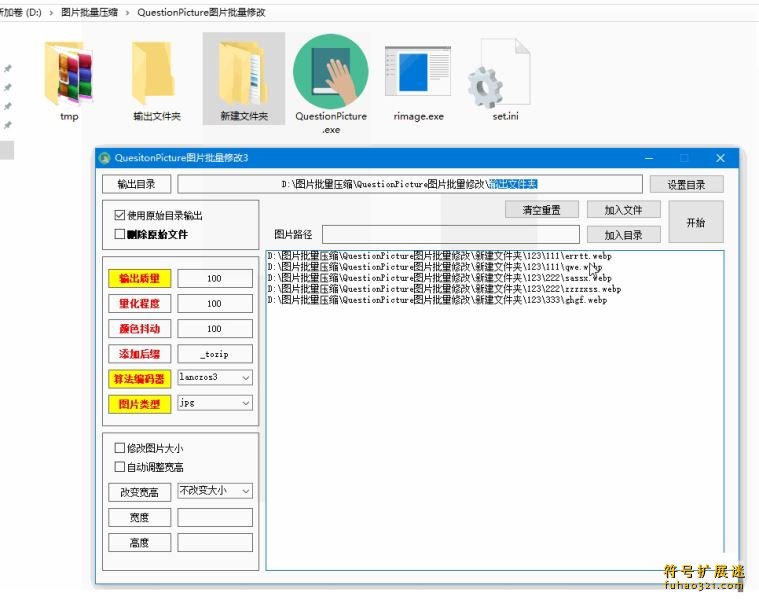Click the yellow 输出质量 label button

(x=139, y=279)
